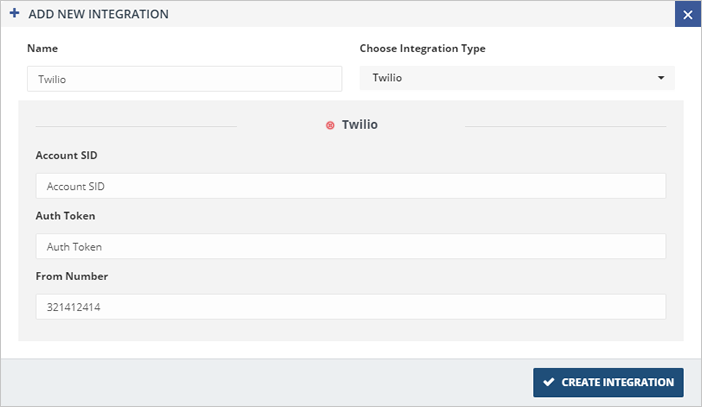The image size is (702, 407).
Task: Click into the Account SID field
Action: pyautogui.click(x=350, y=186)
